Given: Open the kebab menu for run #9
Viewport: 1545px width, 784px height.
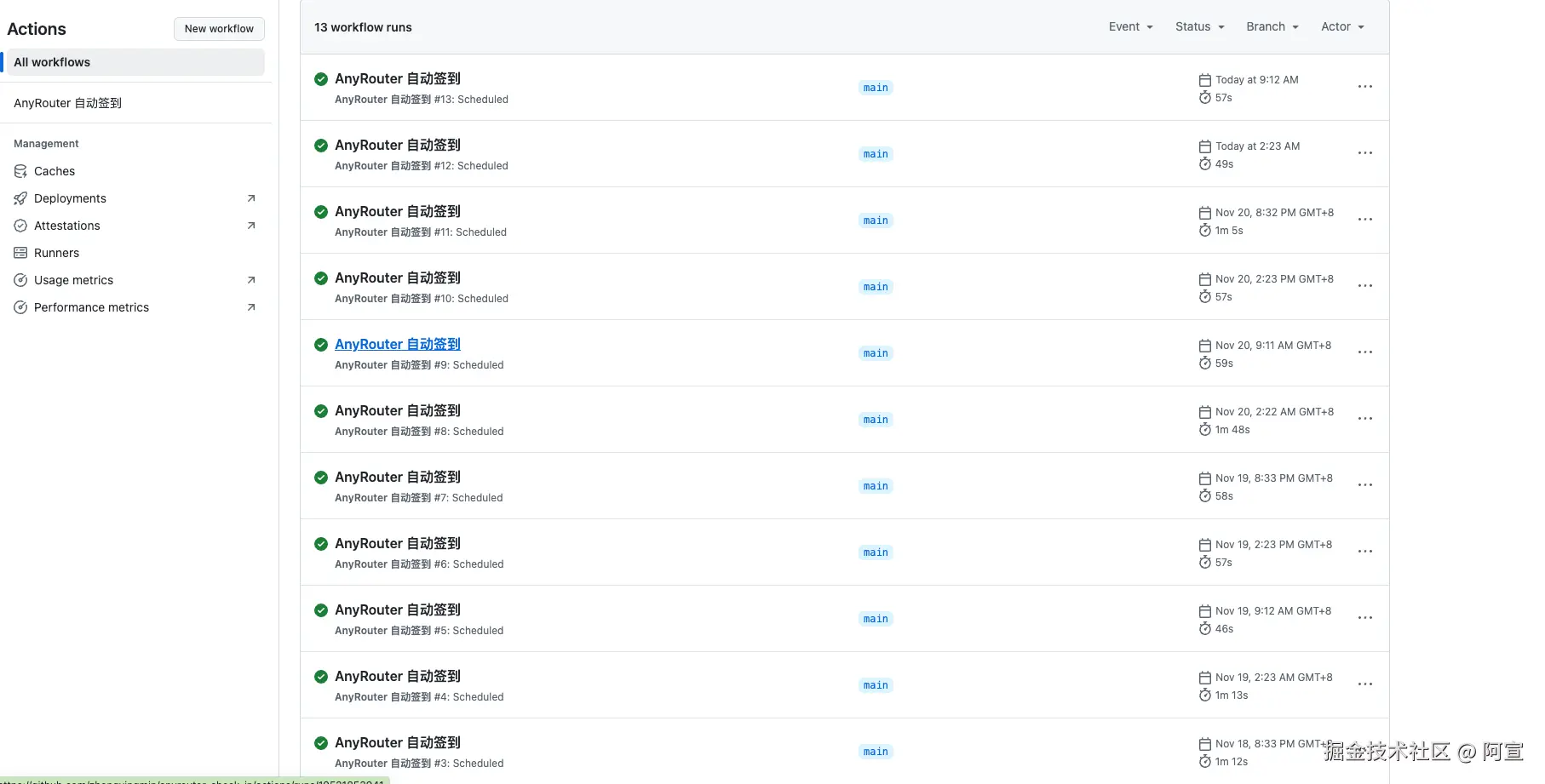Looking at the screenshot, I should [1364, 352].
